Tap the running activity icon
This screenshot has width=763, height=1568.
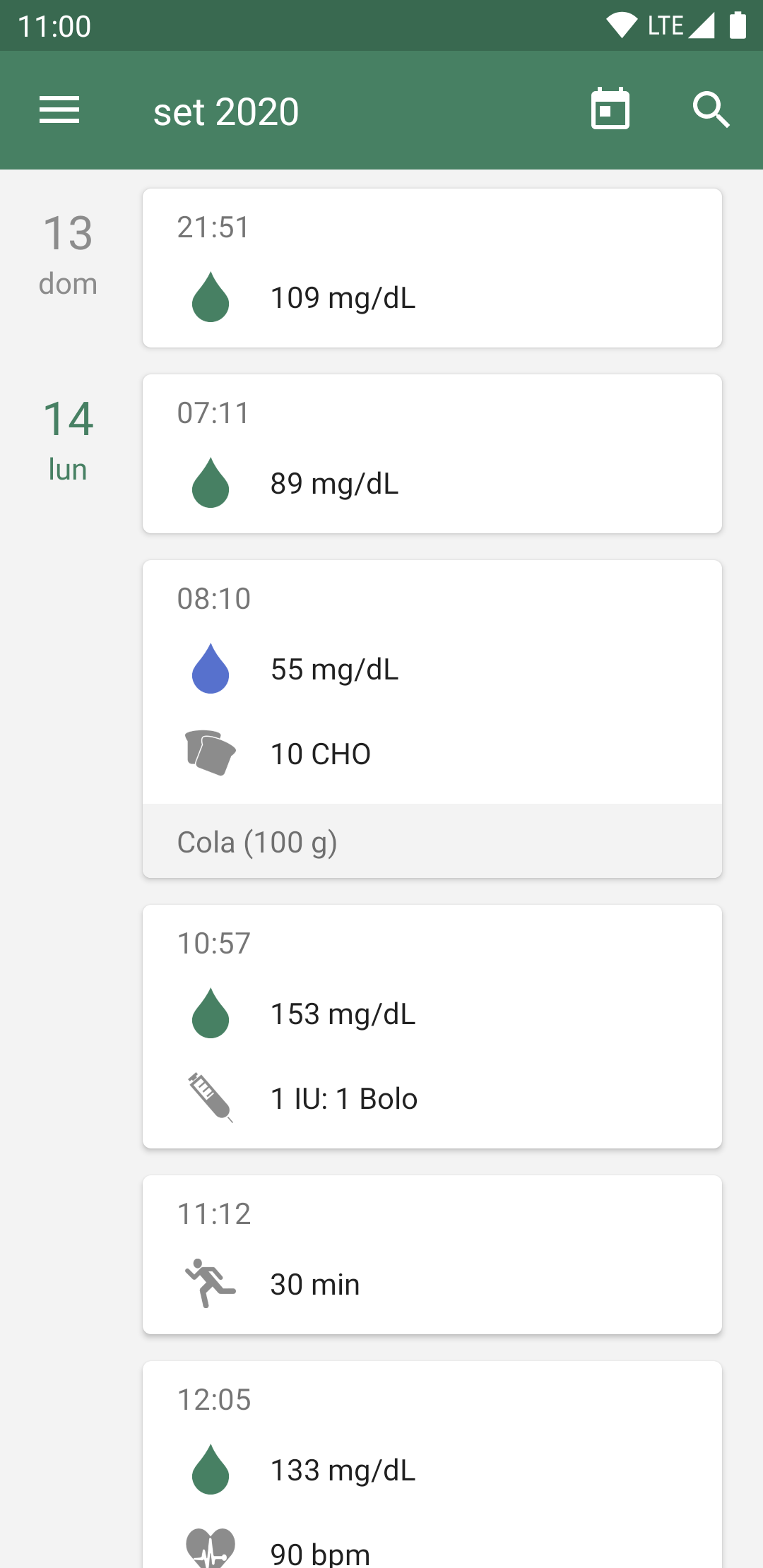point(210,1283)
